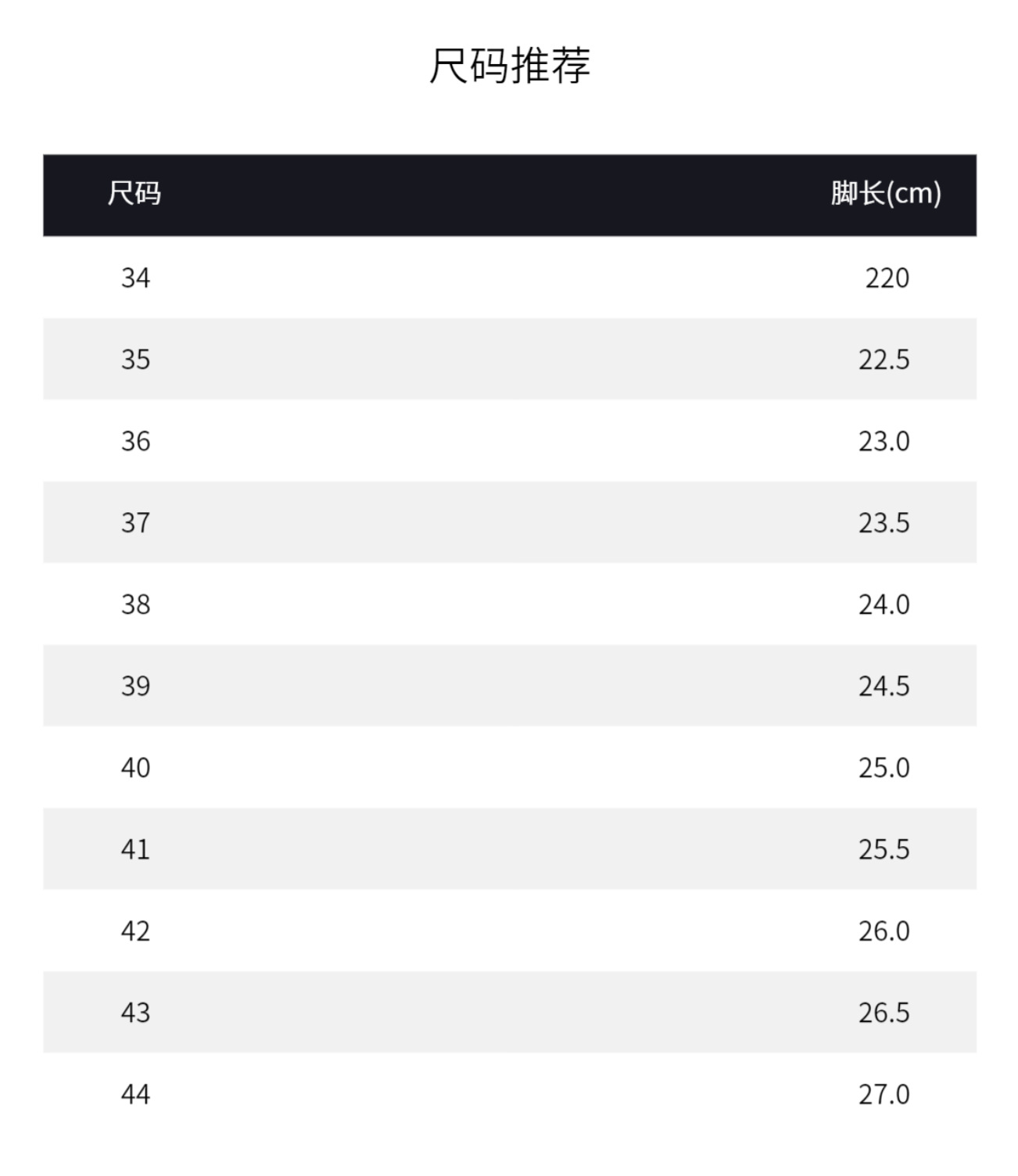Select size 36 row label
Screen dimensions: 1018x1176
pos(135,441)
